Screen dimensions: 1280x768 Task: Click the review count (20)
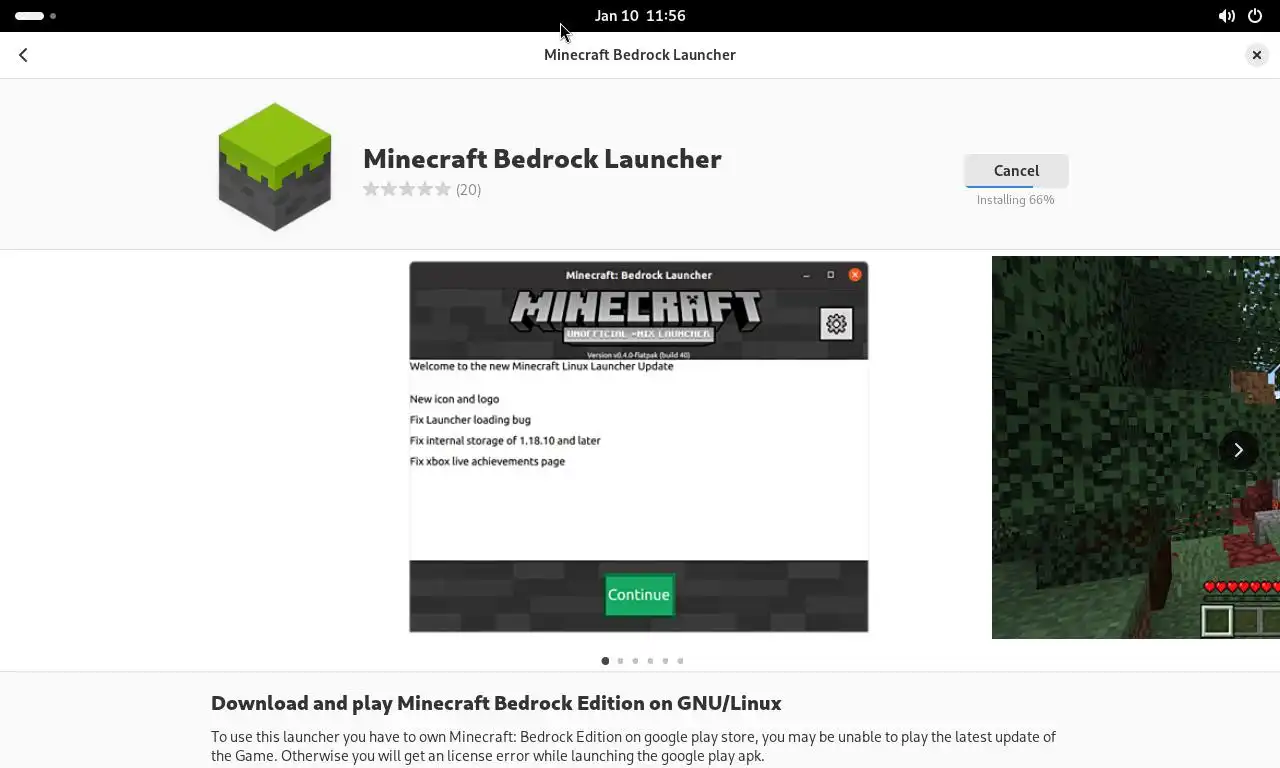click(469, 190)
